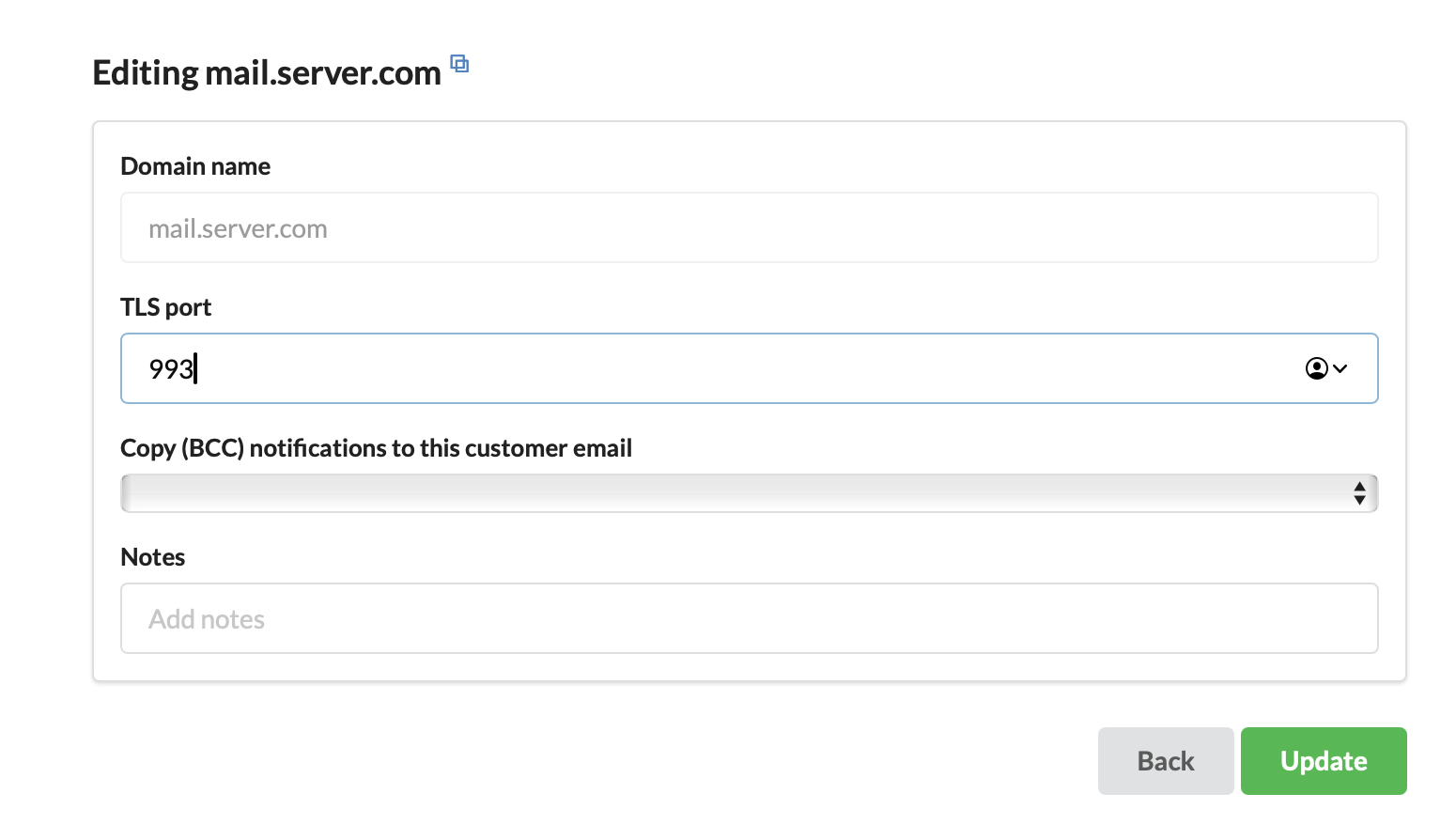The height and width of the screenshot is (840, 1456).
Task: Open the autofill contact icon in the TLS port field
Action: tap(1326, 368)
